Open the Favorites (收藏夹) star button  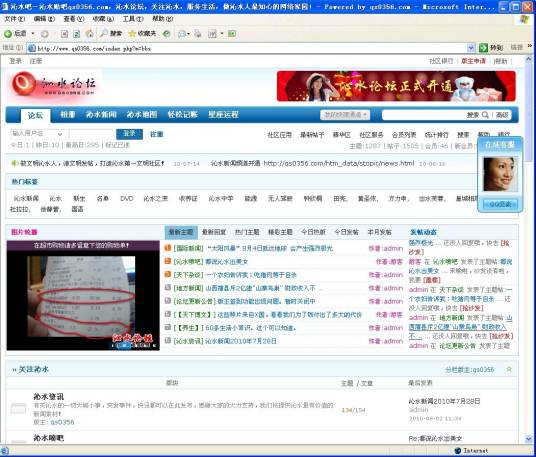(142, 33)
